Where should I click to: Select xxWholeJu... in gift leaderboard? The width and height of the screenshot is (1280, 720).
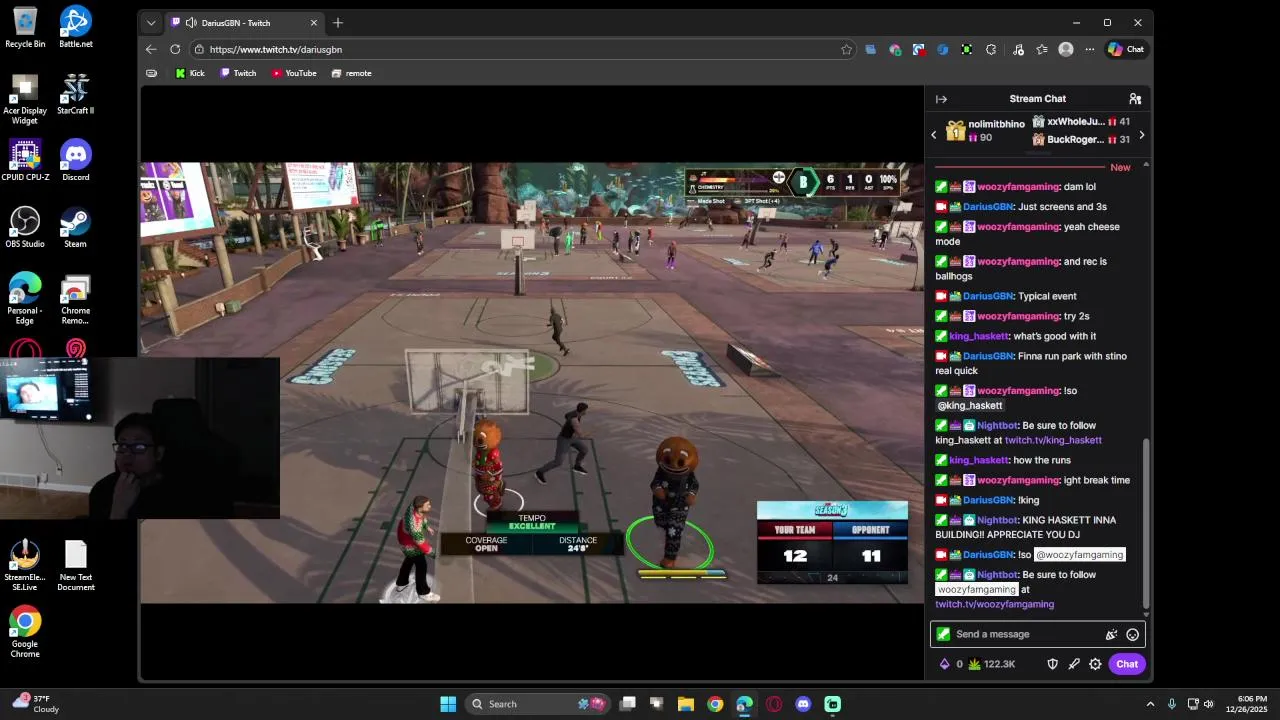tap(1081, 122)
